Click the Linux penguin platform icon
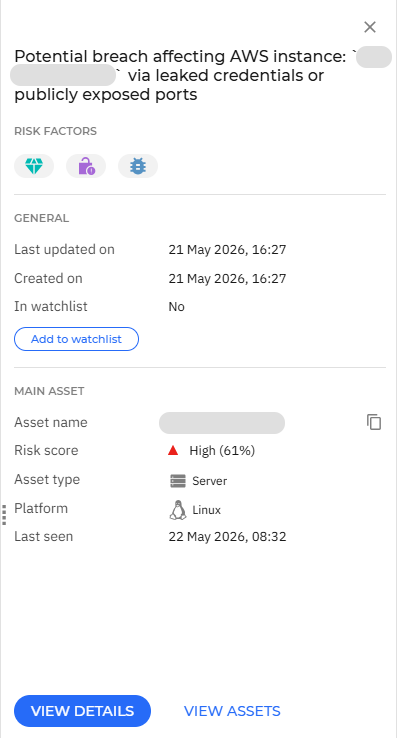The width and height of the screenshot is (397, 738). [178, 510]
